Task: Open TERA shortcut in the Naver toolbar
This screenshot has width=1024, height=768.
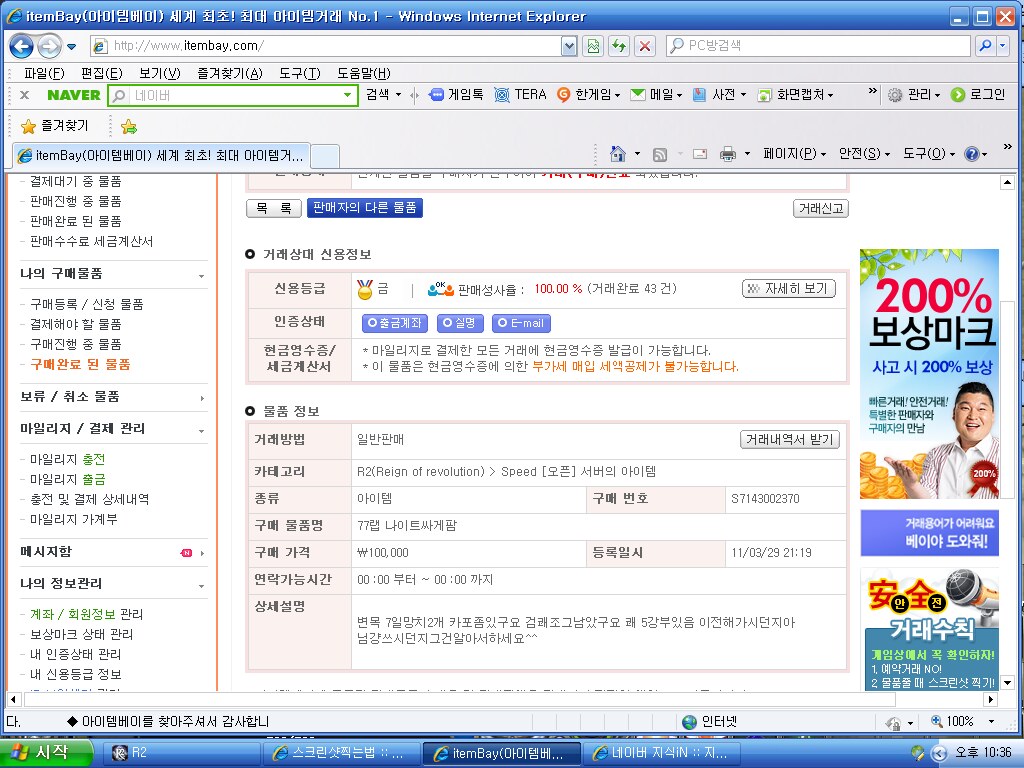Action: point(520,94)
